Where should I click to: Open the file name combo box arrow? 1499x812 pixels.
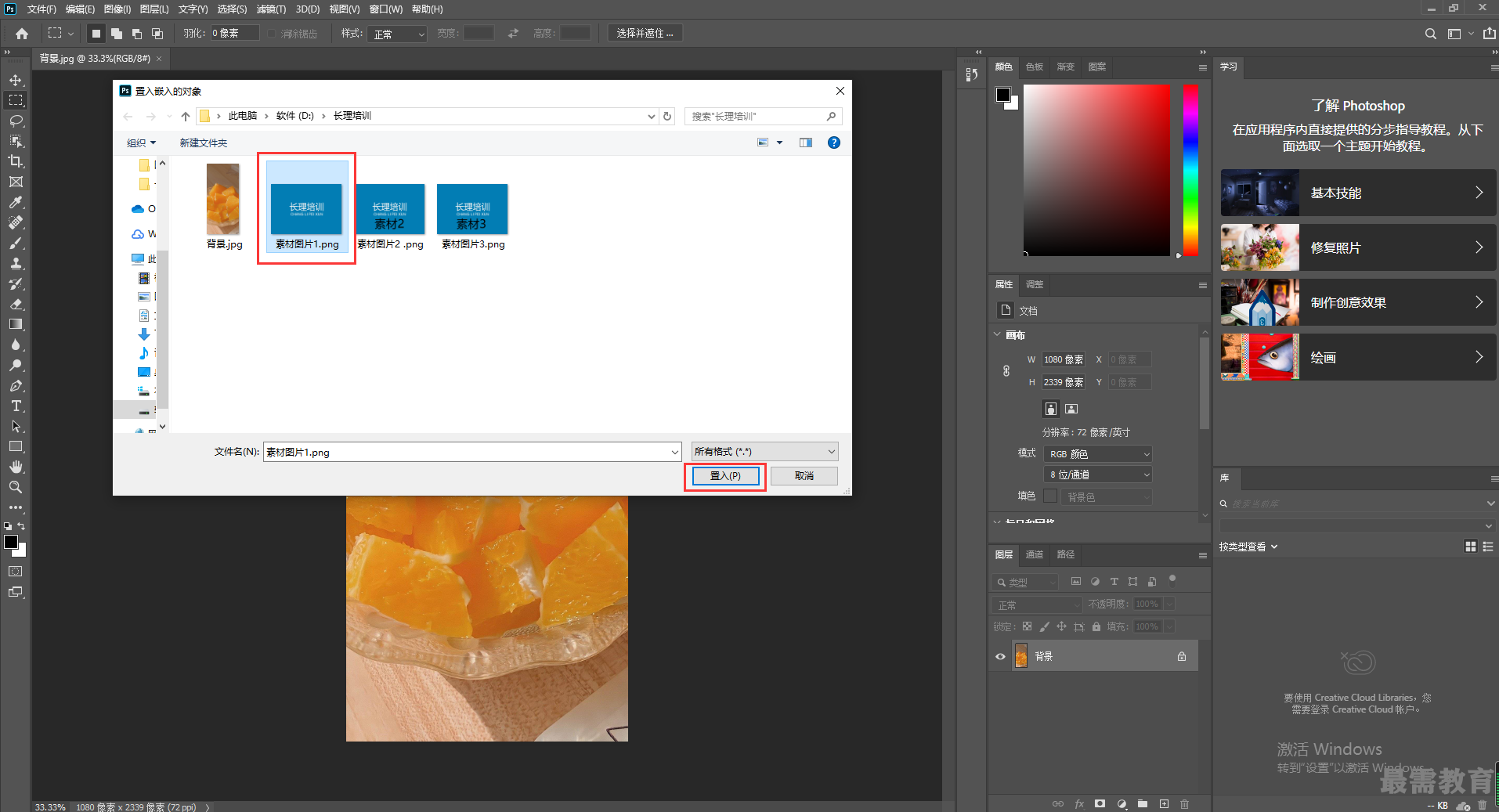tap(674, 452)
